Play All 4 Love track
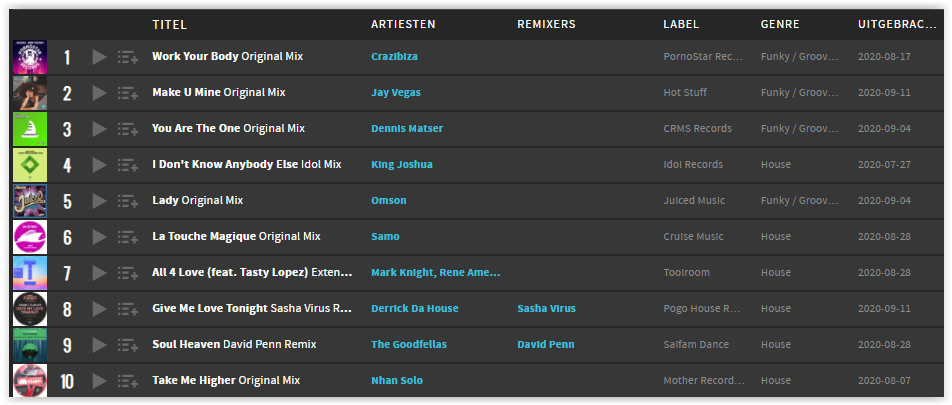This screenshot has width=952, height=405. coord(100,273)
